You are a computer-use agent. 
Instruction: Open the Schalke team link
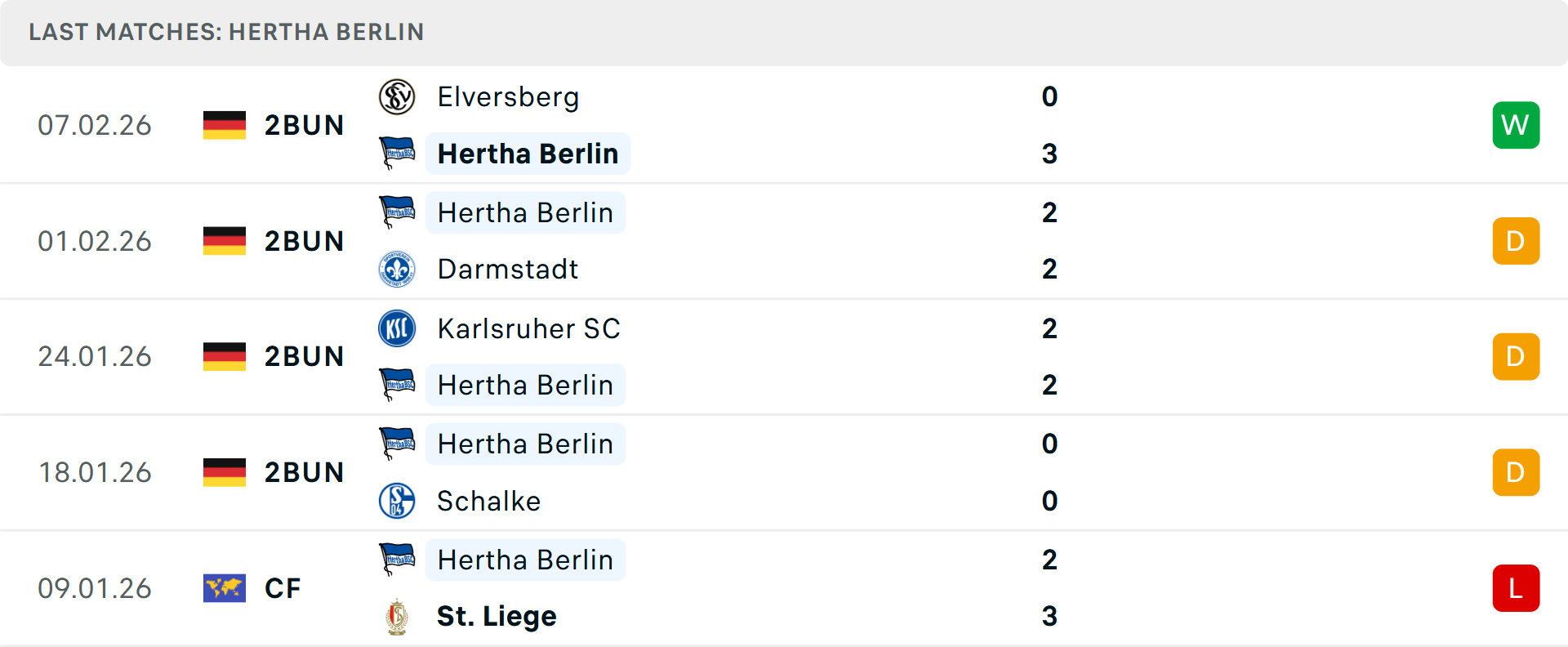coord(488,501)
